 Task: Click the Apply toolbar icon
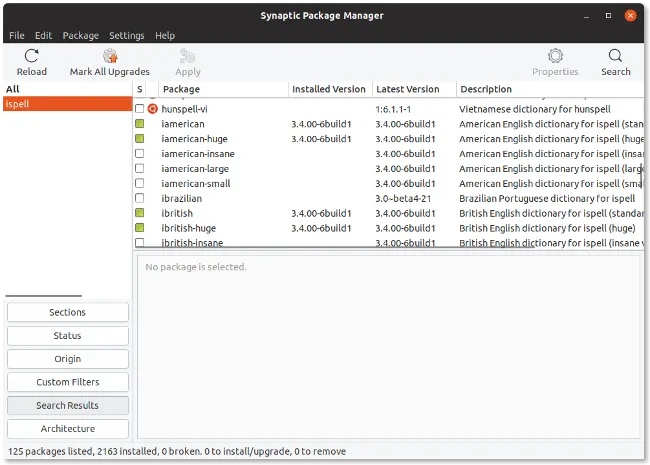point(188,56)
